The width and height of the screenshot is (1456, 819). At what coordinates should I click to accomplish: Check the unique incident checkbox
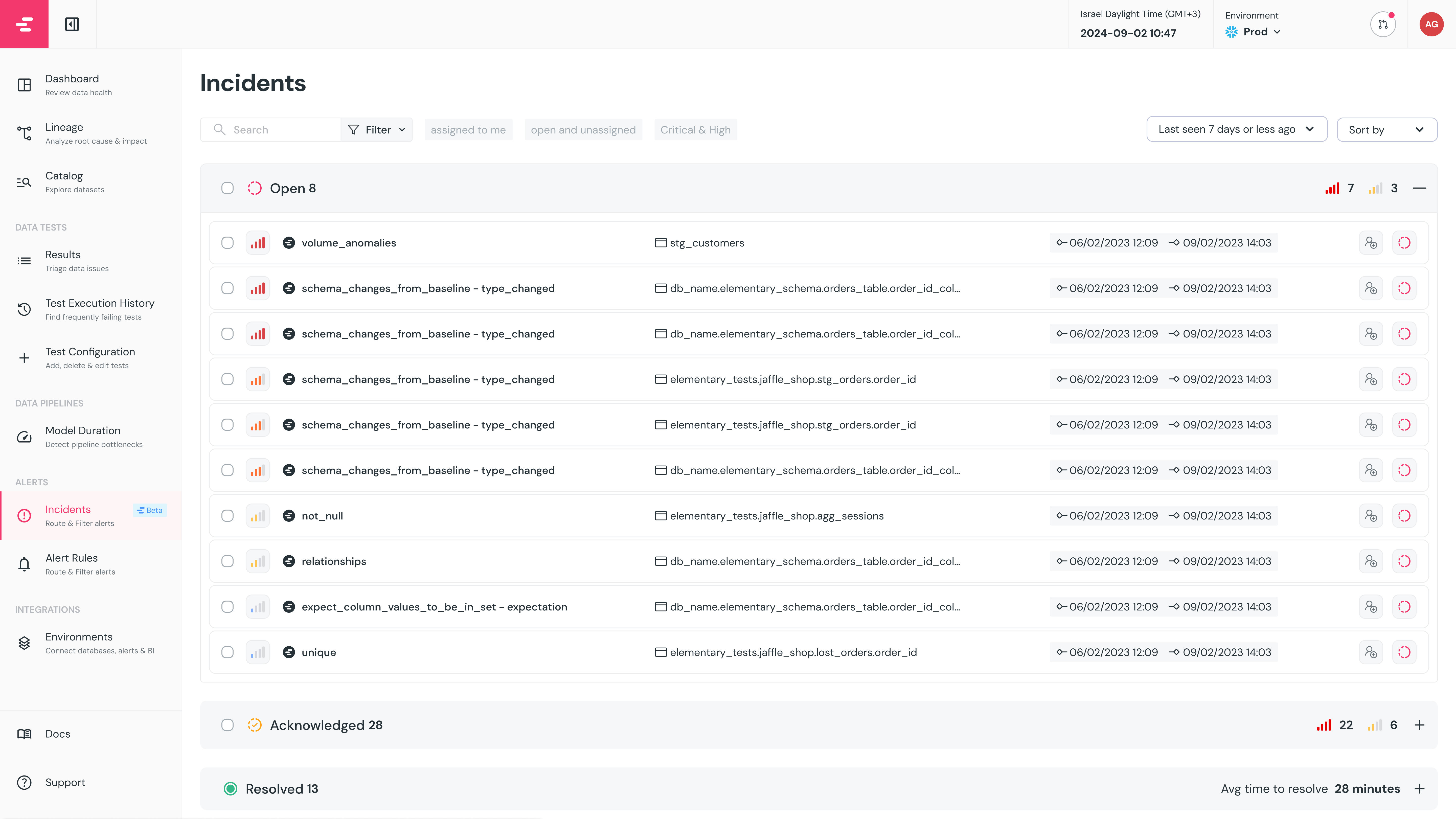click(227, 652)
